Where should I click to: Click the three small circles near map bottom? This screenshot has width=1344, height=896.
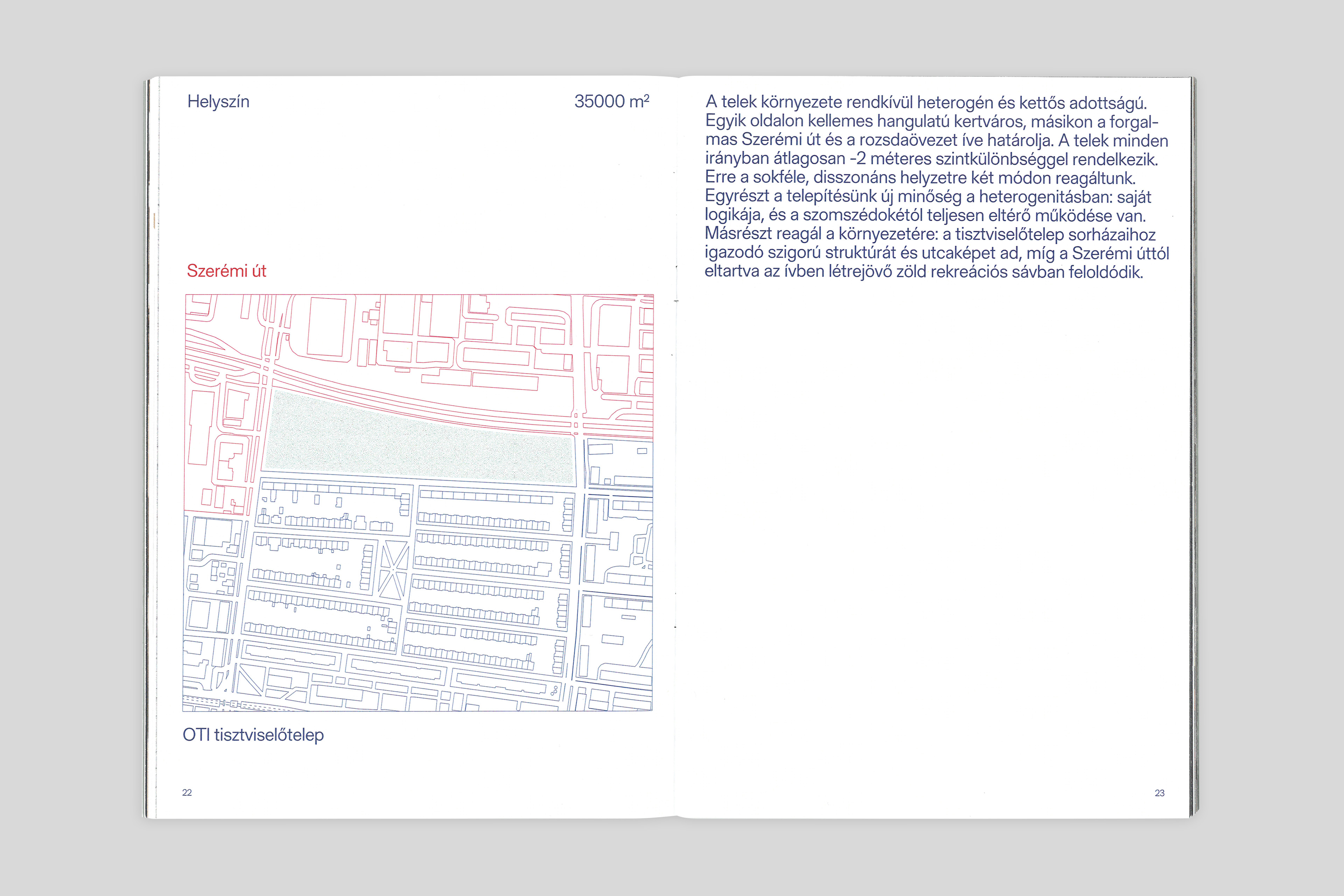(554, 690)
